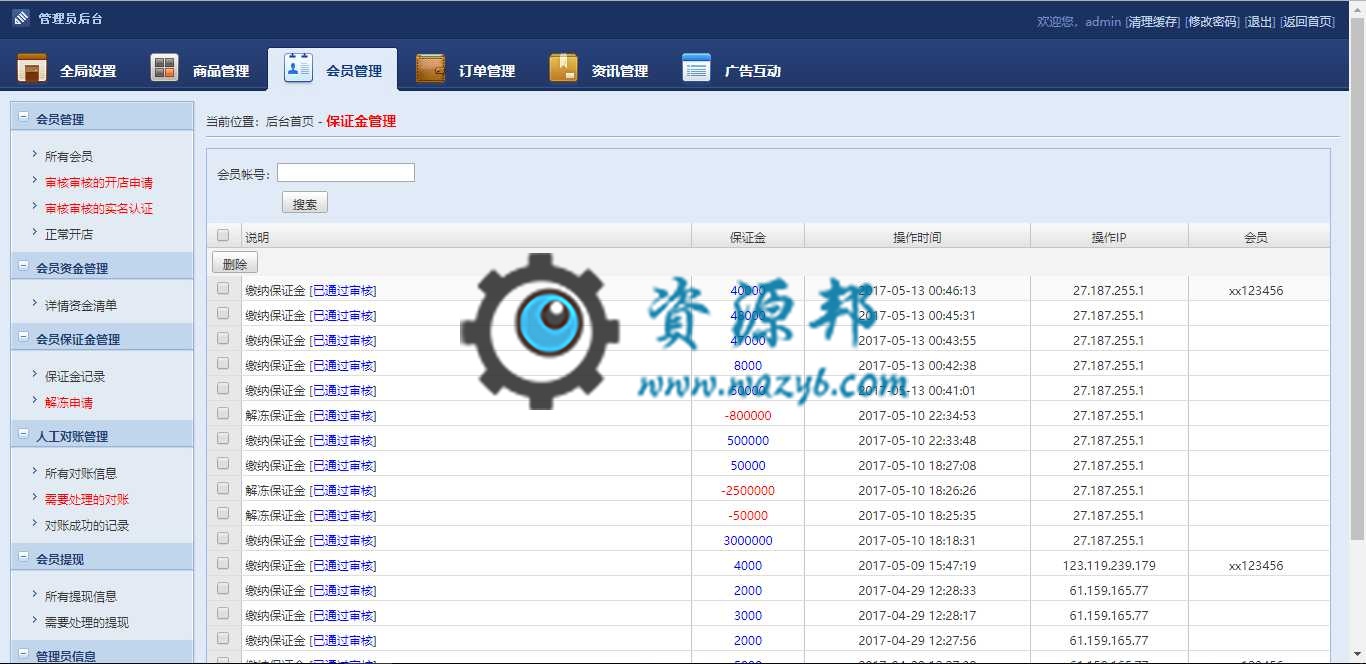Image resolution: width=1366 pixels, height=664 pixels.
Task: Click the 会员 column header
Action: pos(1256,237)
